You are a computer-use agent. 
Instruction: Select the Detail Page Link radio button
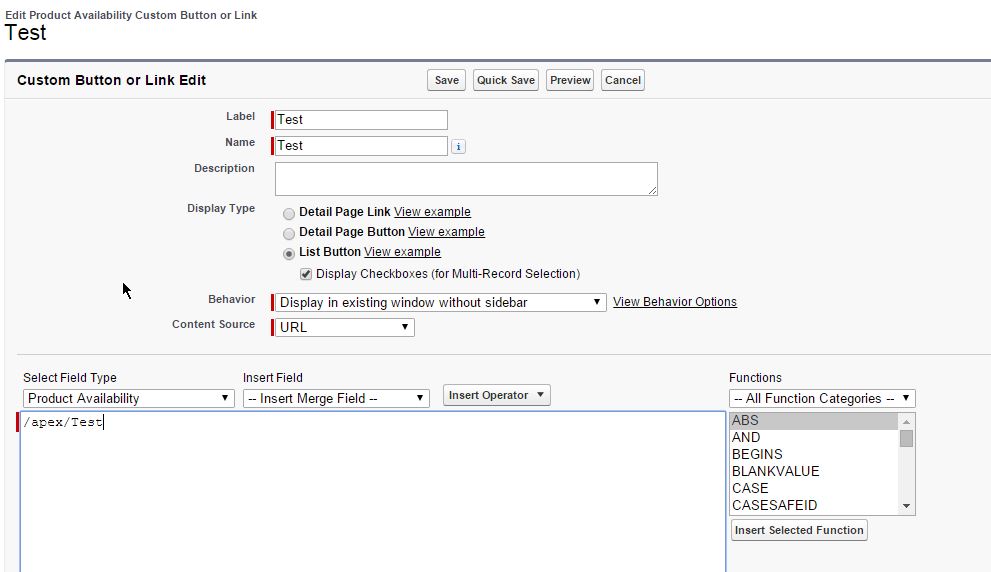289,213
